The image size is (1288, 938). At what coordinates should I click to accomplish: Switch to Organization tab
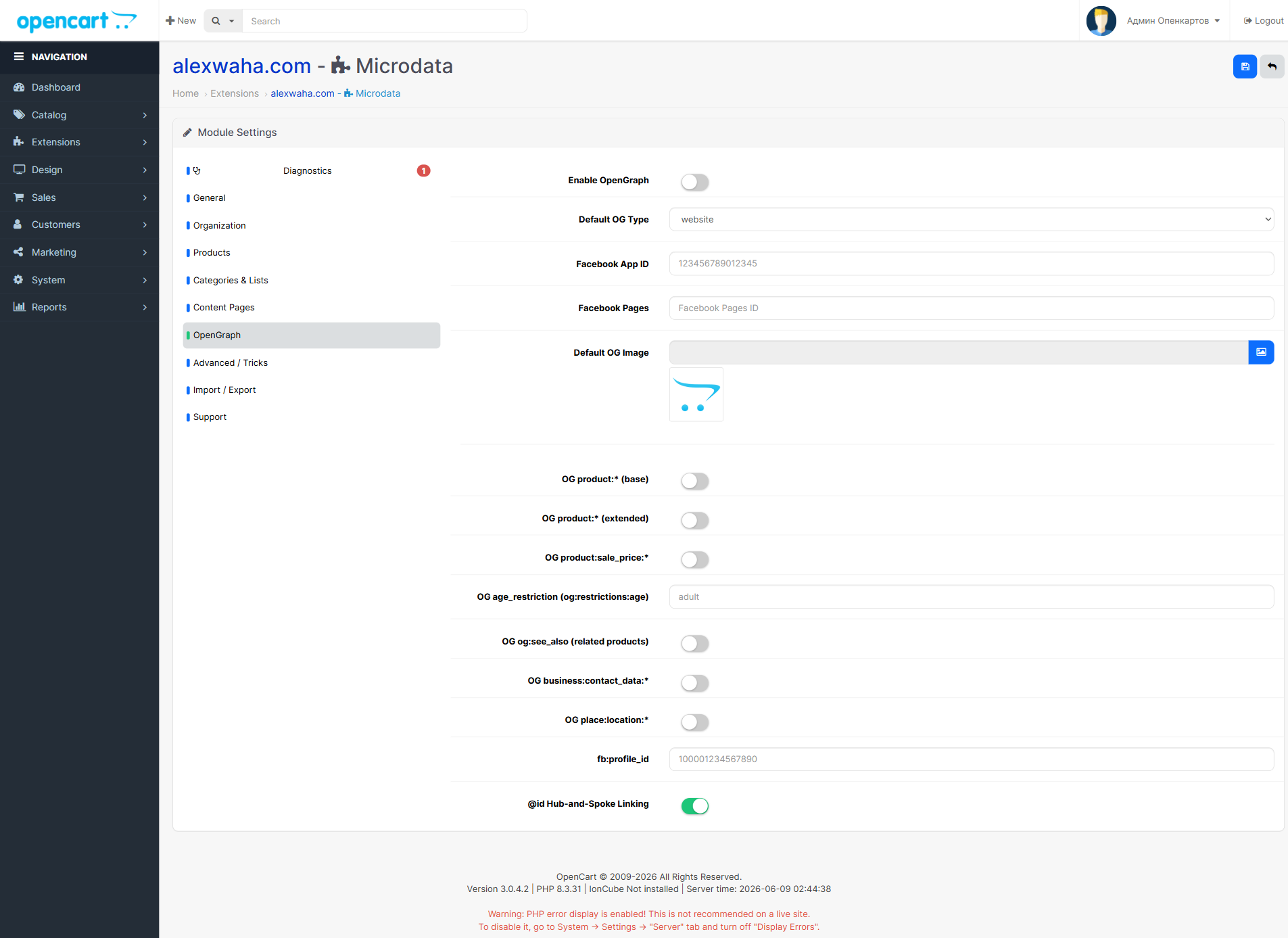312,225
